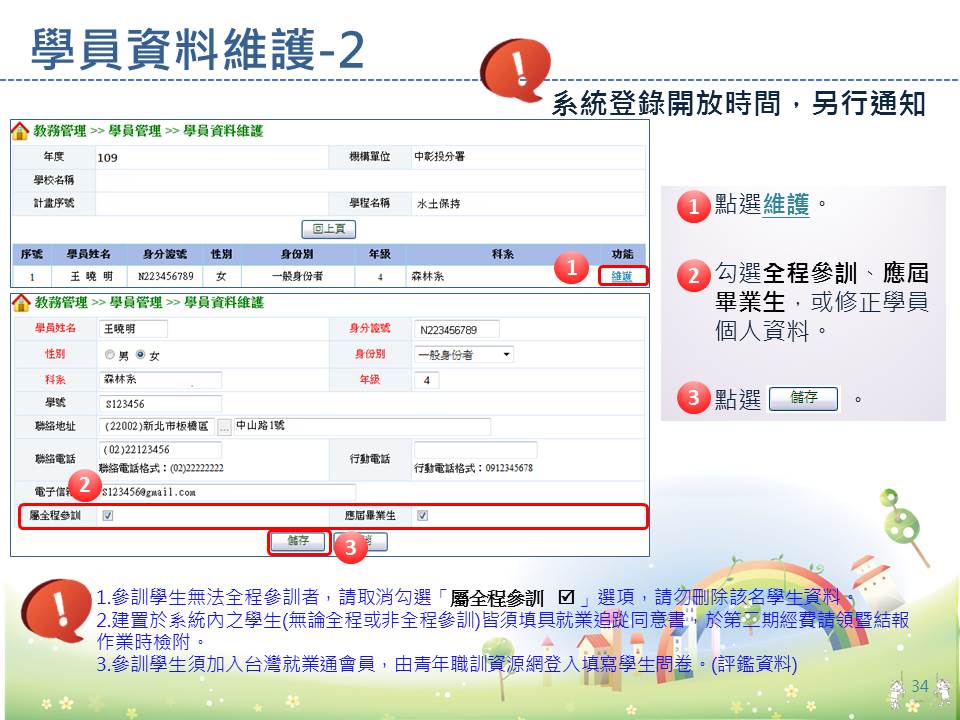Toggle the 屬全程參訓 checkbox
The height and width of the screenshot is (720, 960).
click(108, 516)
